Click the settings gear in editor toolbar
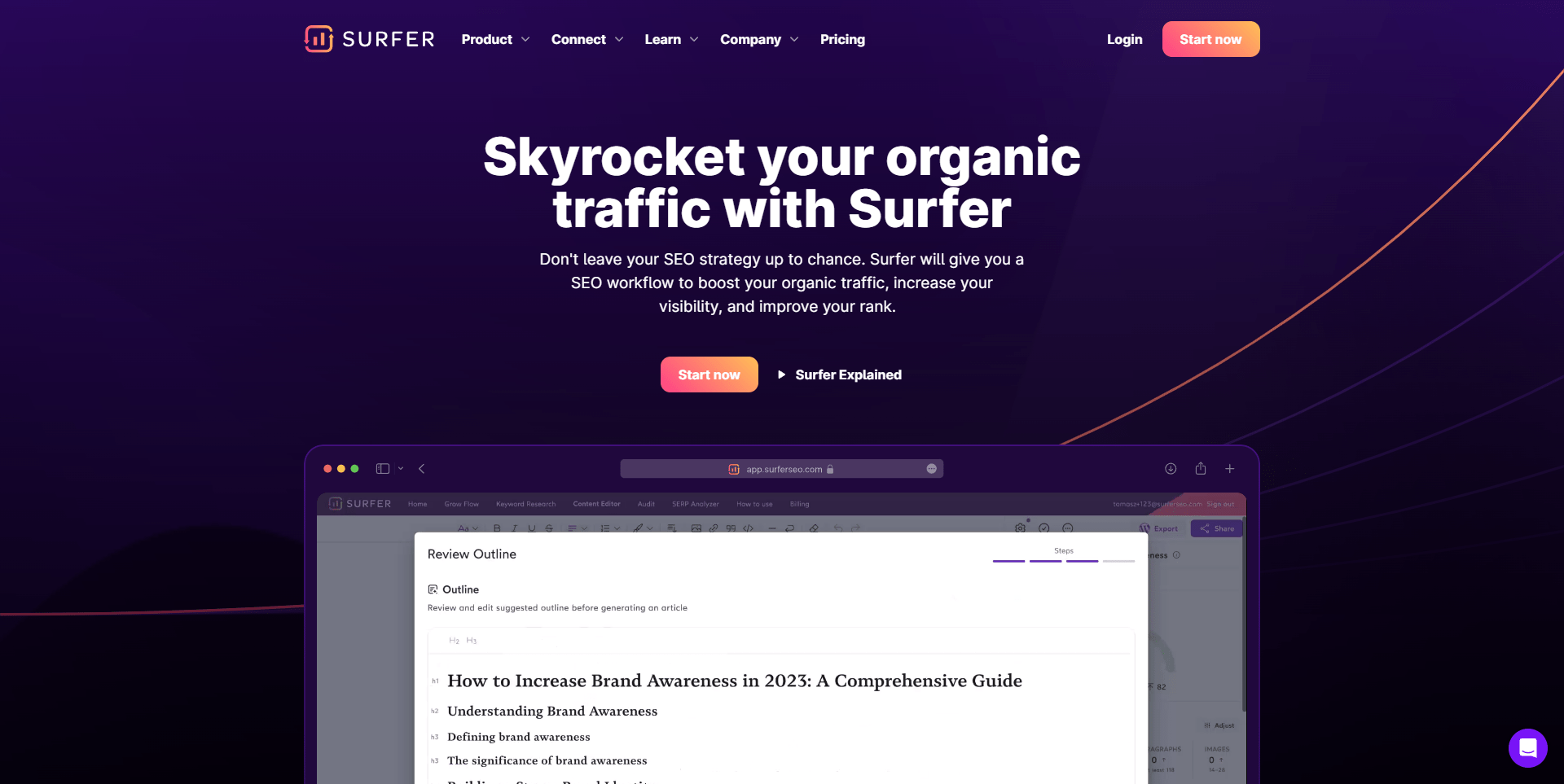This screenshot has height=784, width=1564. tap(1020, 528)
